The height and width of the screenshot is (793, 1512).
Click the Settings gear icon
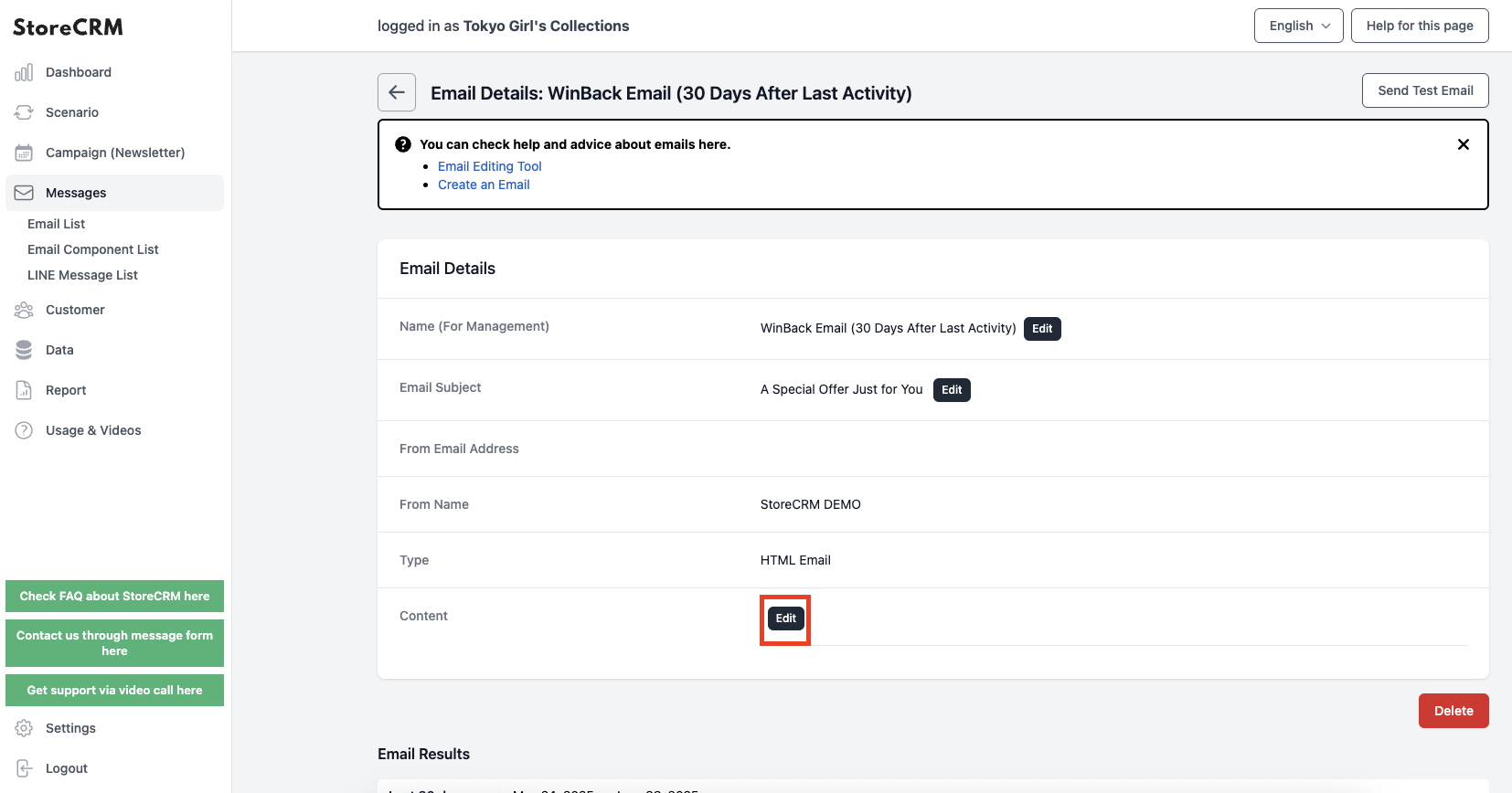click(24, 728)
